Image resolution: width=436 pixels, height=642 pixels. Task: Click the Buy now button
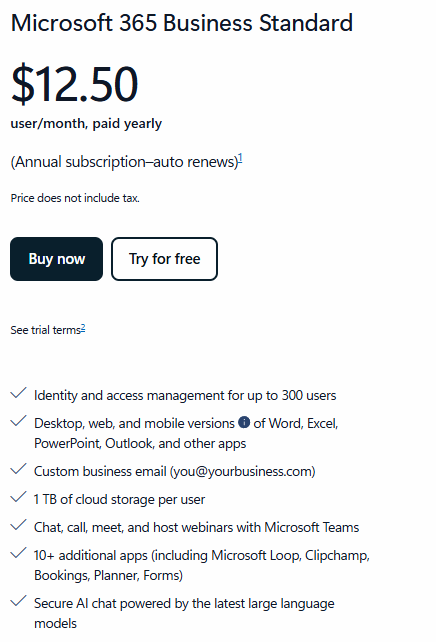(x=56, y=259)
